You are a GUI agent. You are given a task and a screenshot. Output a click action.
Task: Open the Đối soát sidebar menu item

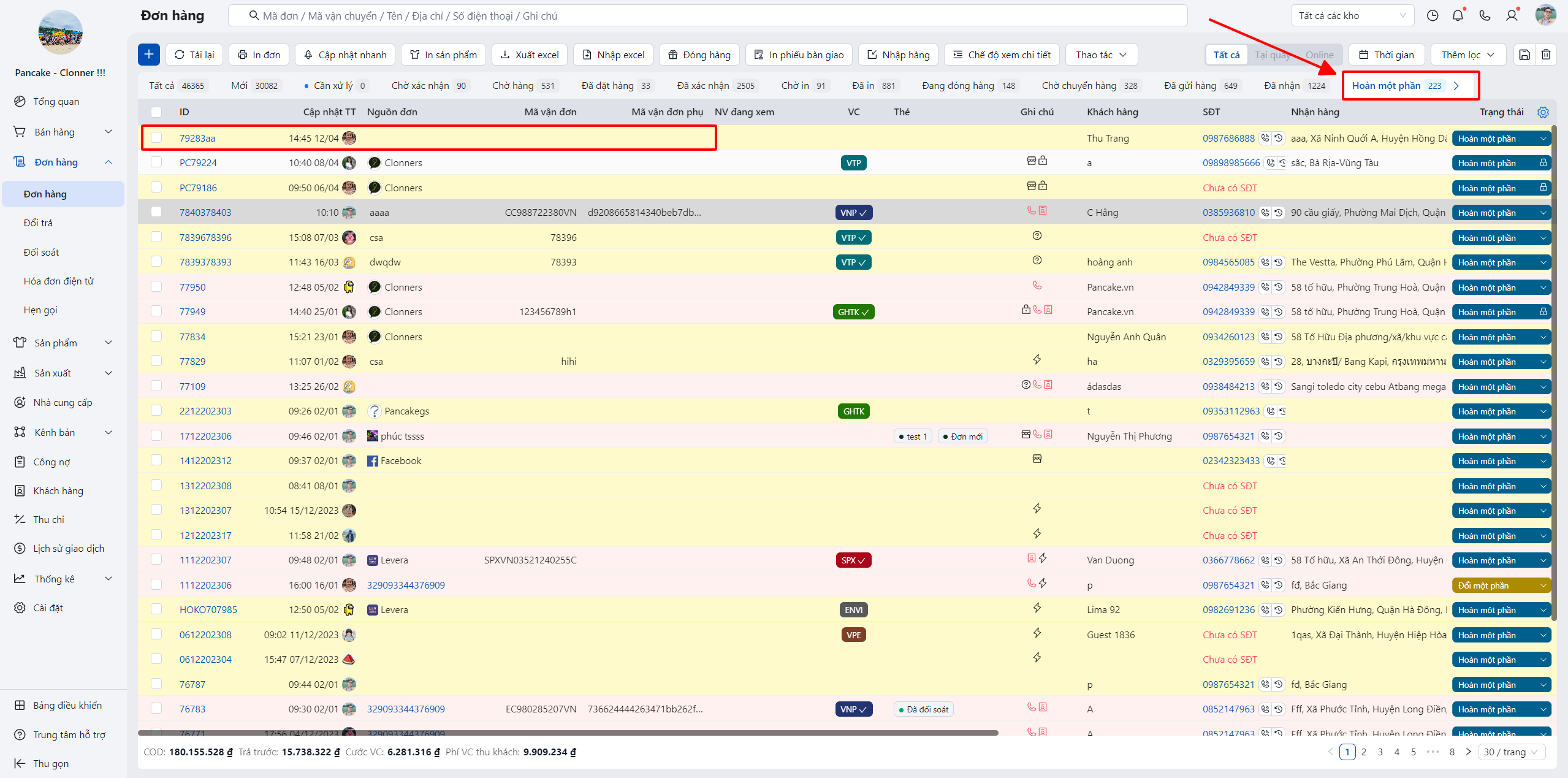[x=42, y=252]
